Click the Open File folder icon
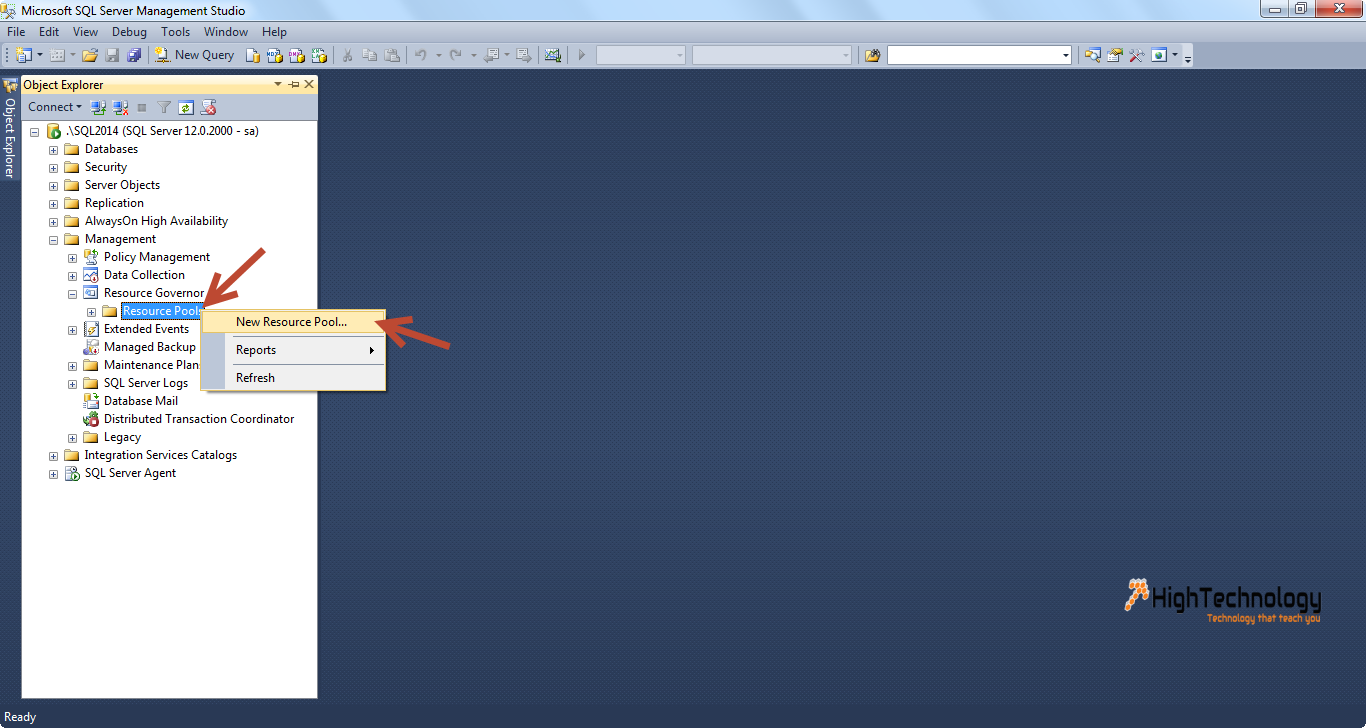 pos(90,55)
